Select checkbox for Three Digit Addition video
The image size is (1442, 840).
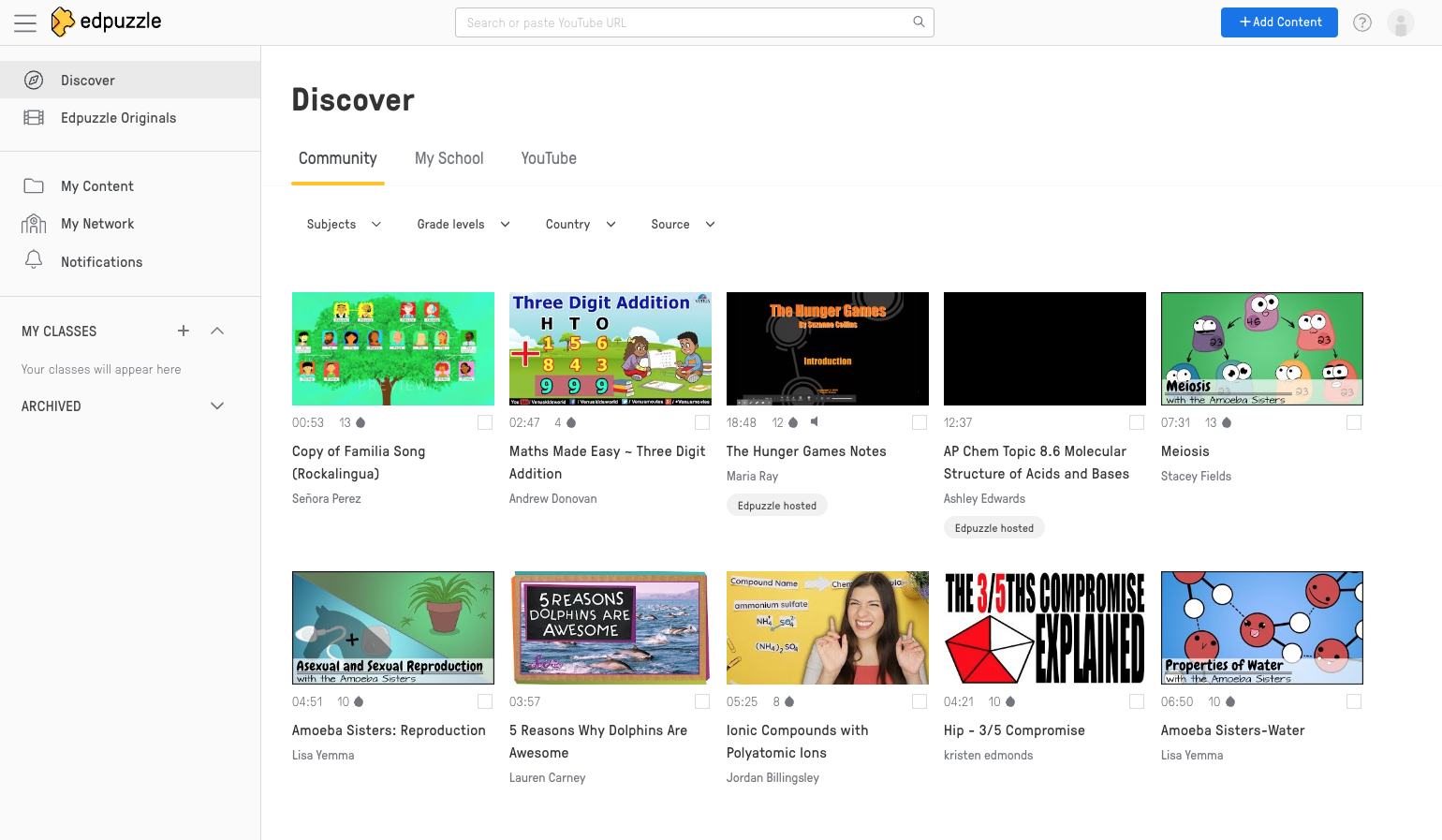click(702, 422)
